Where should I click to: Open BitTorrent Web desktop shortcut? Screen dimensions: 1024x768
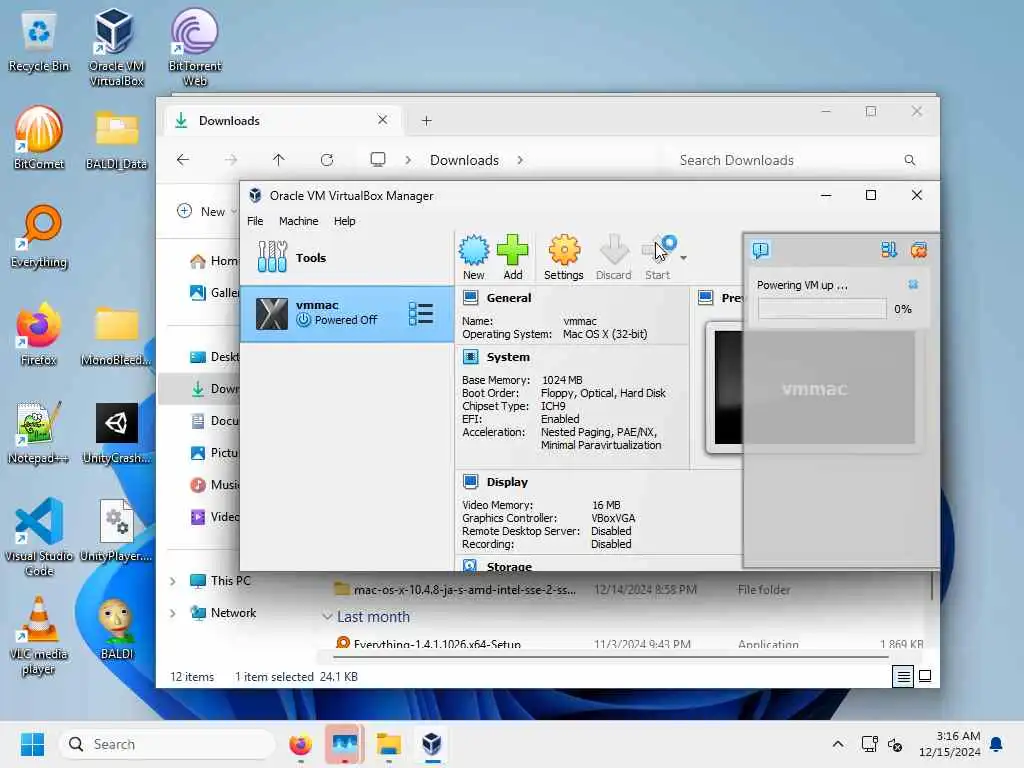coord(195,48)
